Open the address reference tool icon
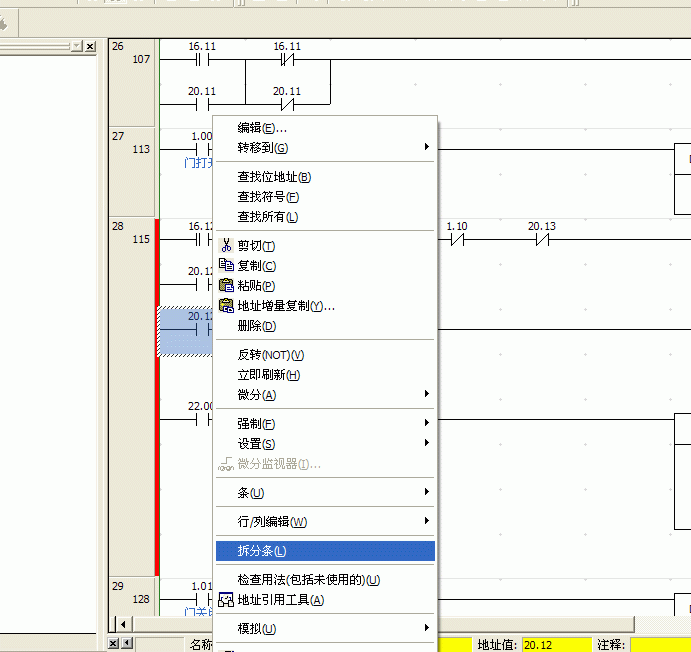This screenshot has width=691, height=652. [226, 600]
